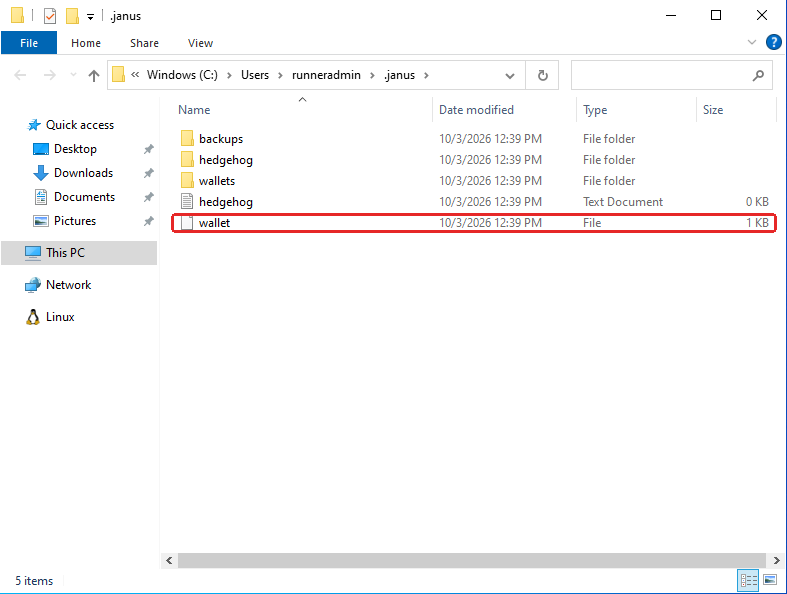Select the backups folder

[474, 139]
